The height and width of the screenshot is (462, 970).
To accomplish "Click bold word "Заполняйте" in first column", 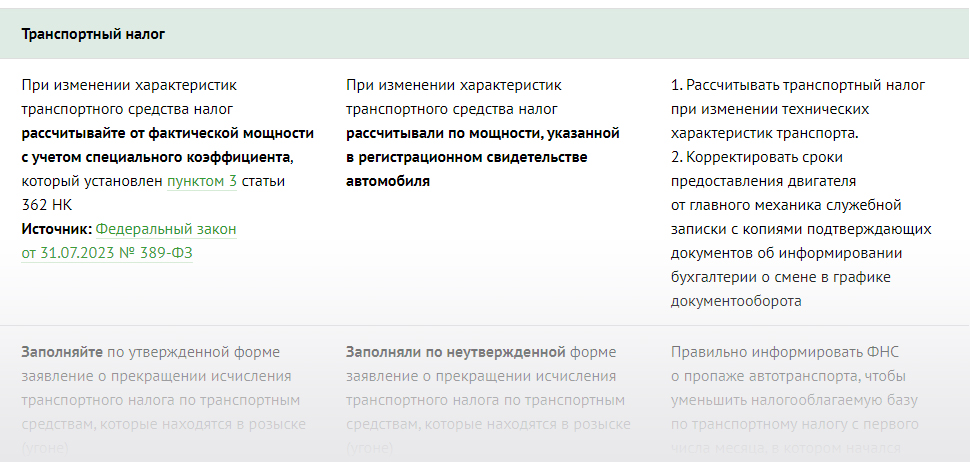I will pyautogui.click(x=62, y=352).
